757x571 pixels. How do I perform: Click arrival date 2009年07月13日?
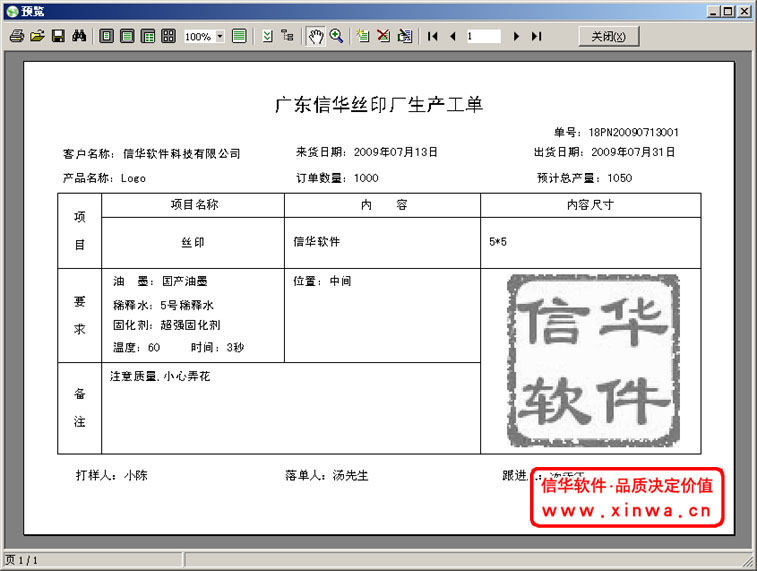coord(396,152)
